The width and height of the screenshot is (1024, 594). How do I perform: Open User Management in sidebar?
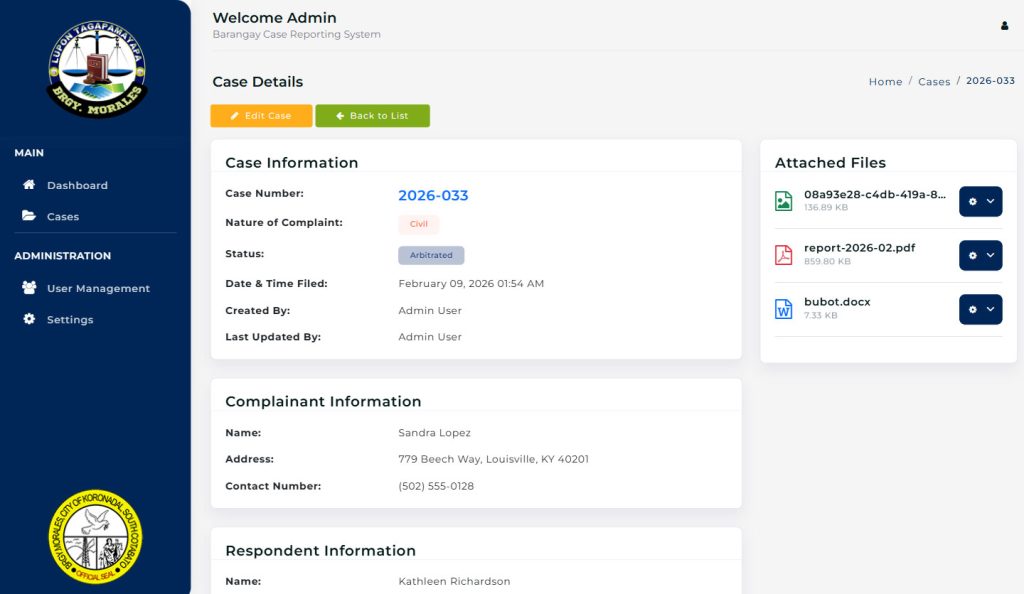point(97,288)
